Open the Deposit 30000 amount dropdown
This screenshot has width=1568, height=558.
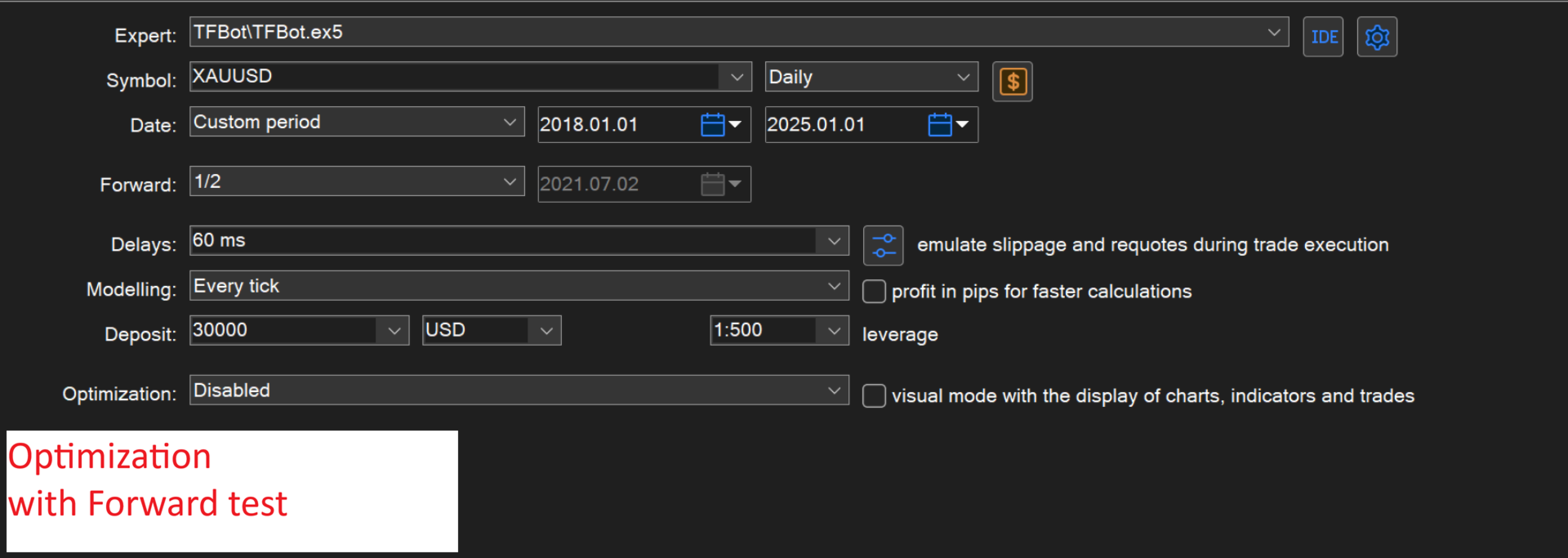coord(394,331)
